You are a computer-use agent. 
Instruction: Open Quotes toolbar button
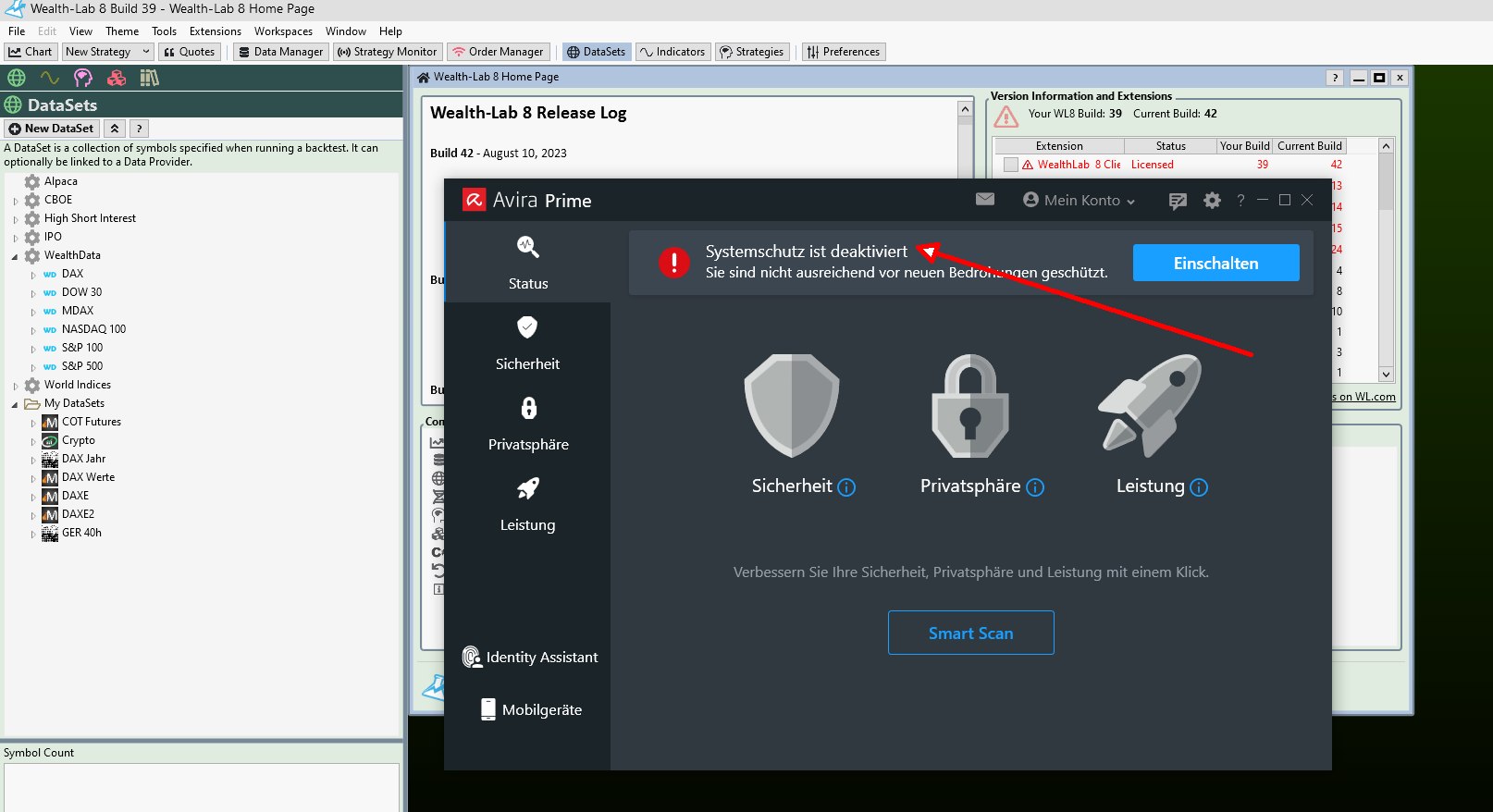(x=189, y=52)
